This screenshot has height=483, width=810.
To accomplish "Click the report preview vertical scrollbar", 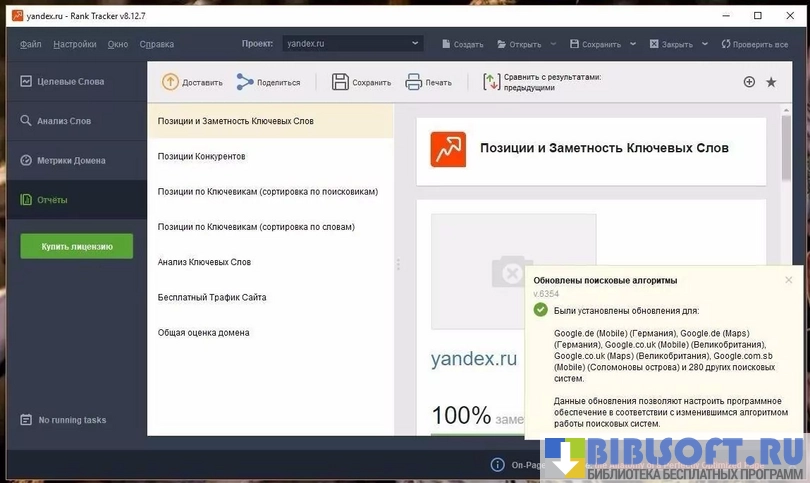I will [x=786, y=150].
